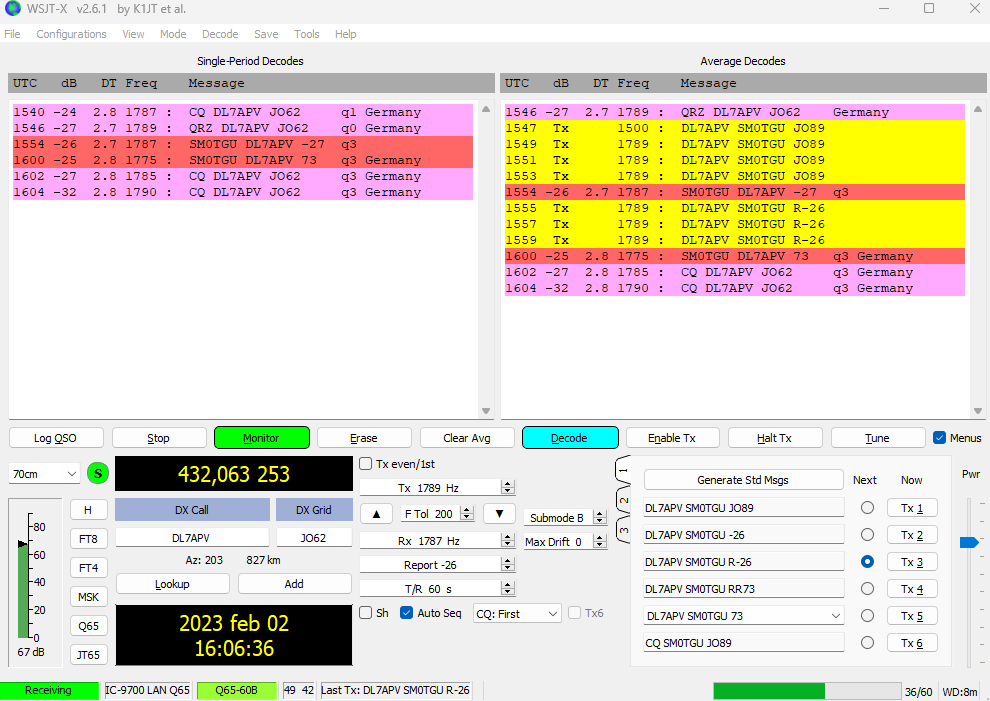Open the Save menu

tap(266, 34)
